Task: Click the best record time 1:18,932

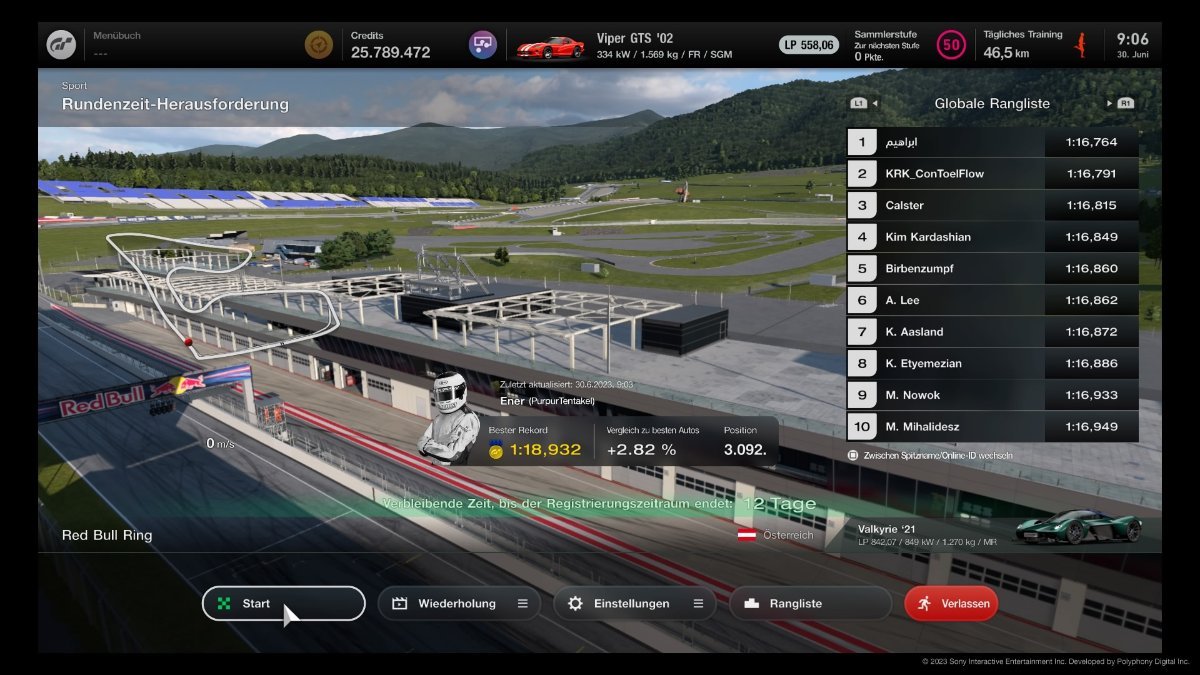Action: [x=545, y=450]
